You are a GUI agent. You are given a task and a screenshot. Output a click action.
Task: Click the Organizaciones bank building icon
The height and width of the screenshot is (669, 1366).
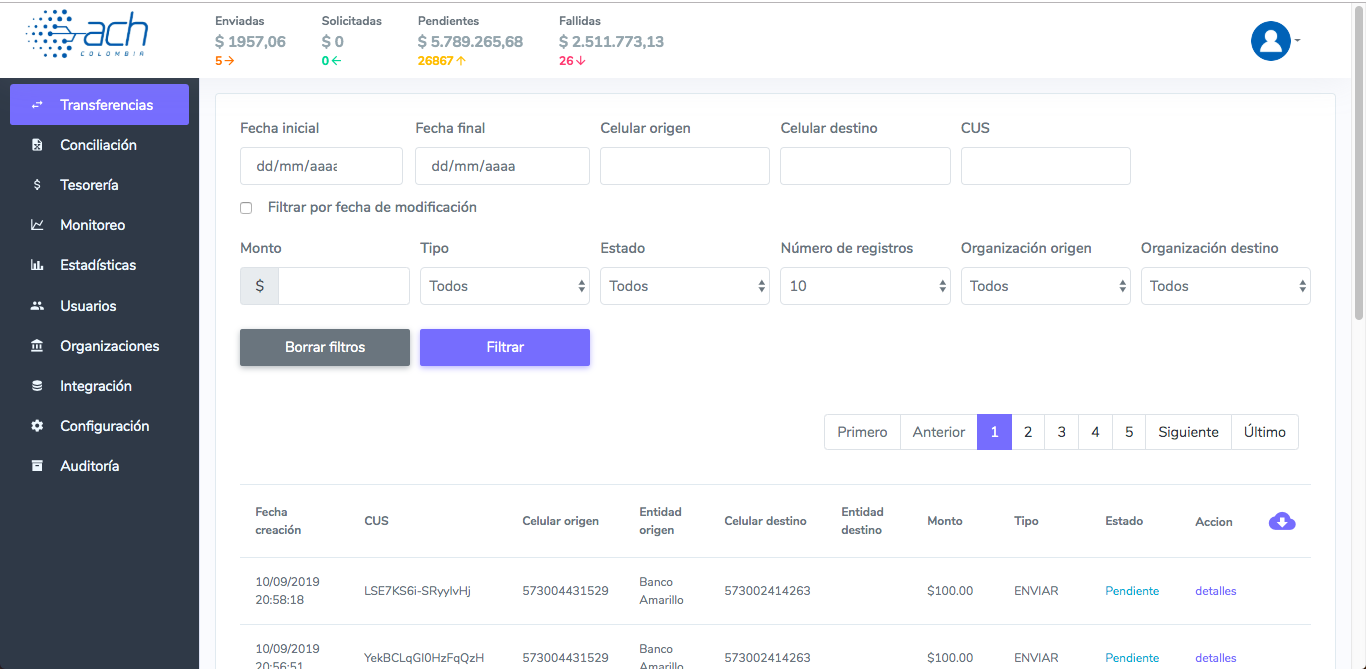37,346
